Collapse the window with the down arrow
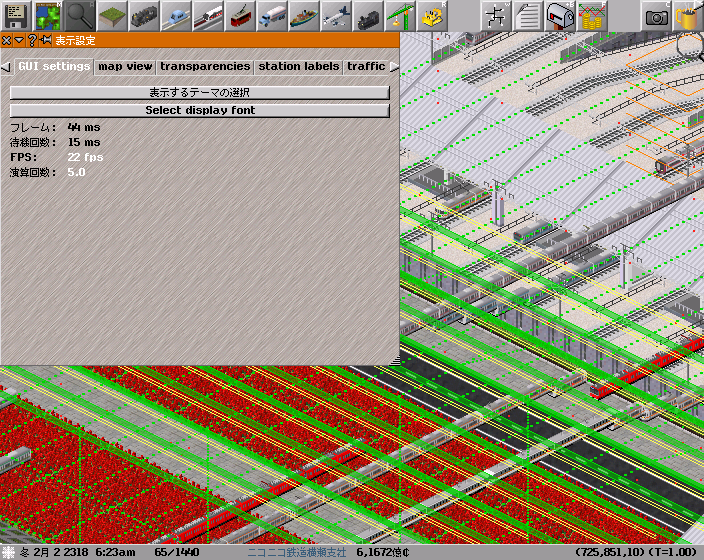The height and width of the screenshot is (560, 704). 19,40
